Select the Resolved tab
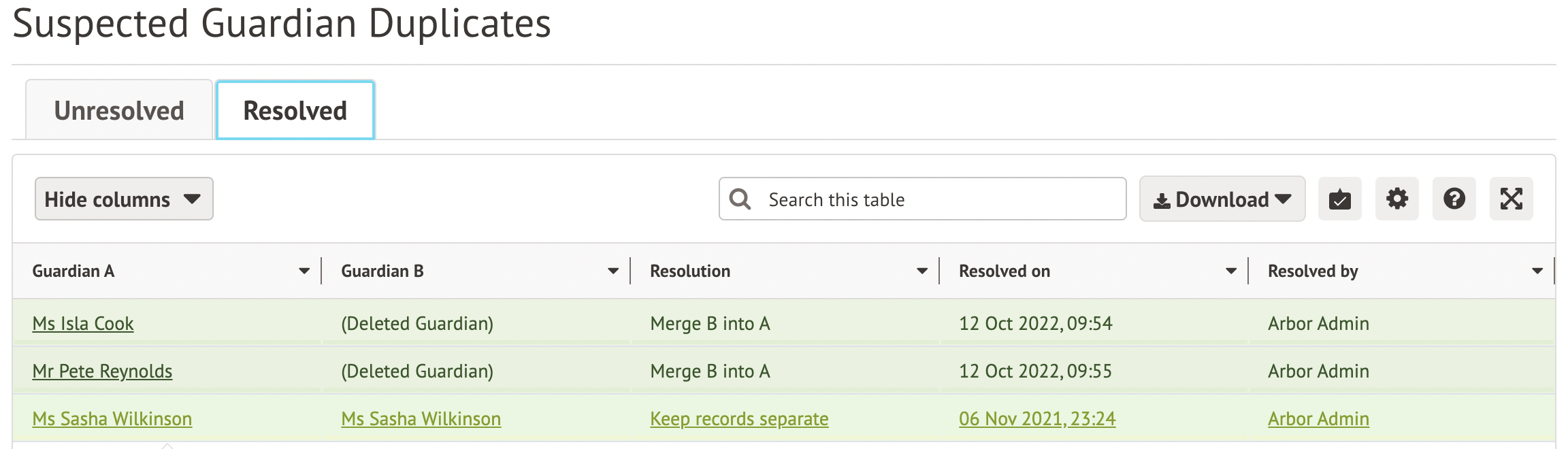Image resolution: width=1568 pixels, height=449 pixels. click(x=295, y=111)
